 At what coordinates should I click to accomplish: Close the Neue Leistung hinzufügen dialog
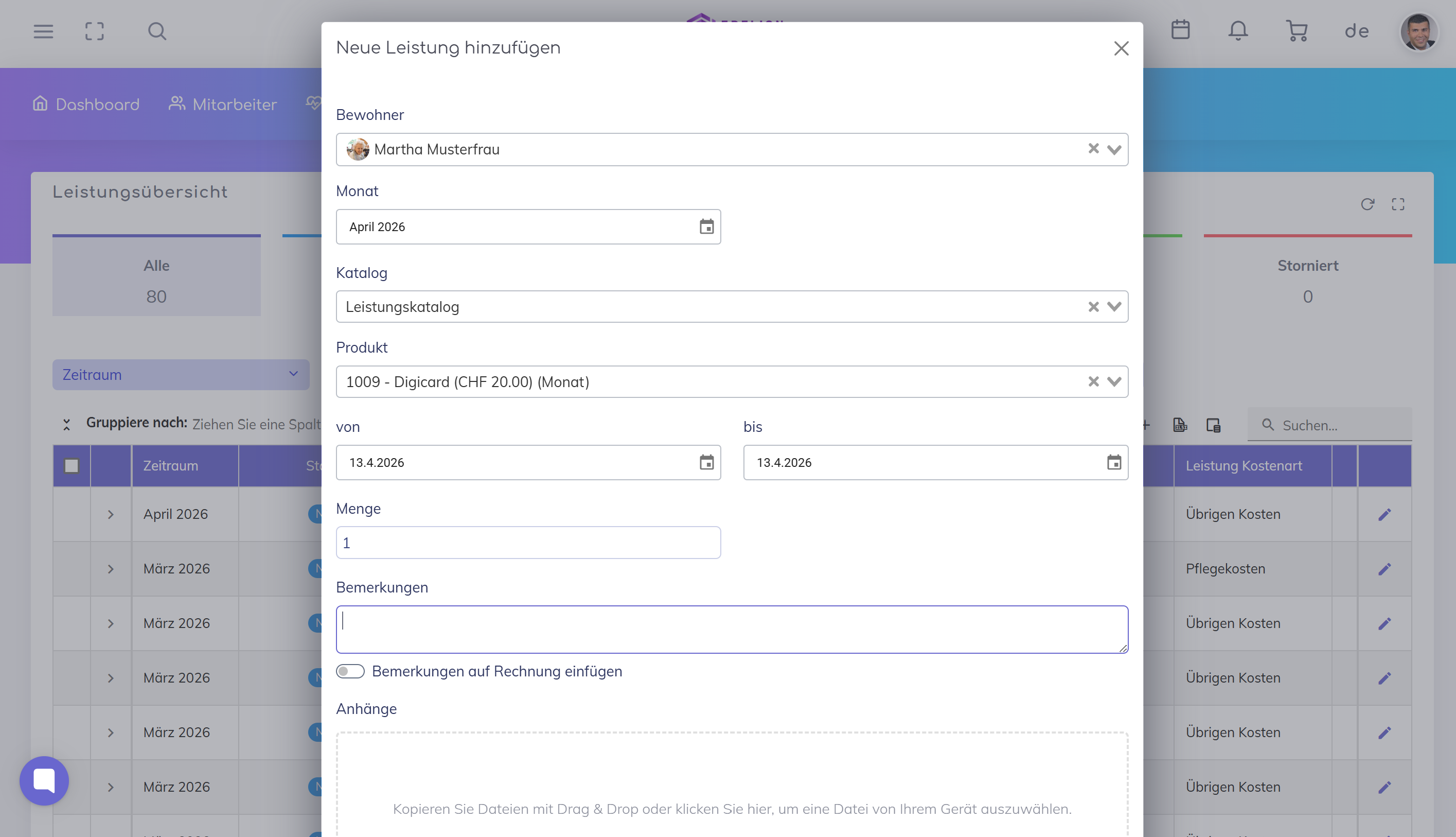(x=1121, y=48)
